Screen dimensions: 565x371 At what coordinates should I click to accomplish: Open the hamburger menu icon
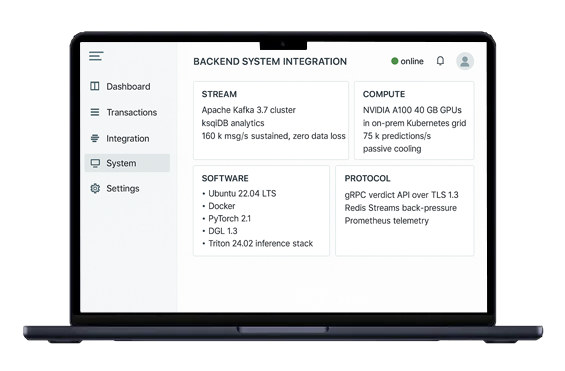point(96,56)
